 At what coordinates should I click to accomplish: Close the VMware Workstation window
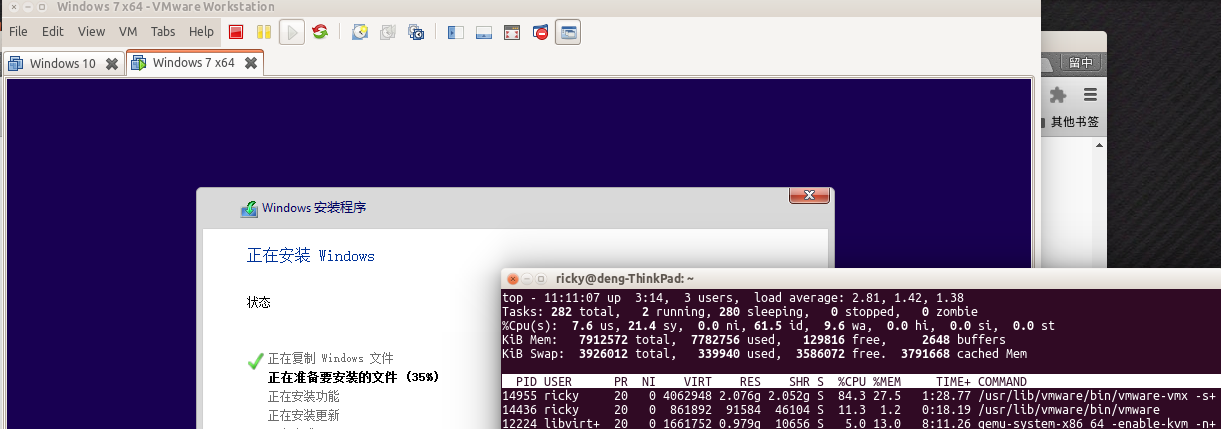[13, 6]
